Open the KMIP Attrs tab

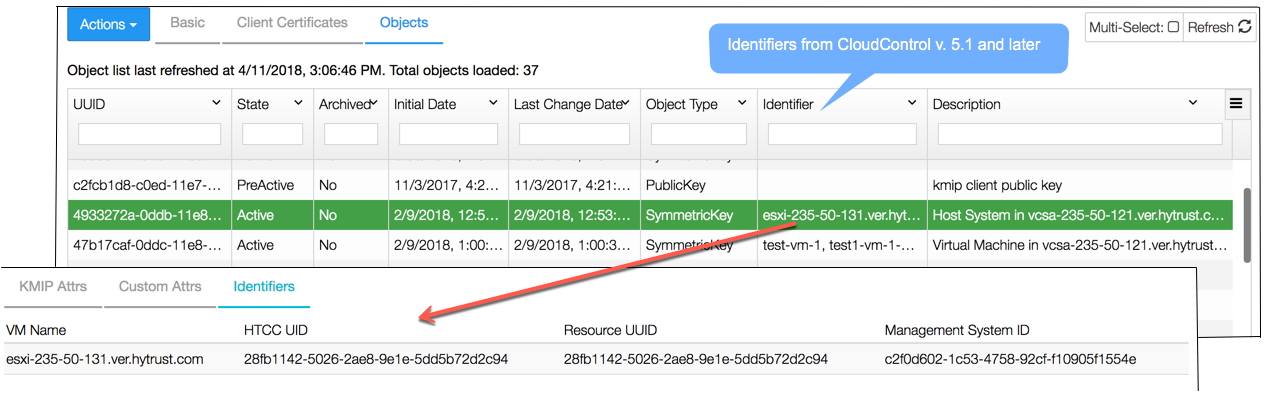[x=53, y=286]
